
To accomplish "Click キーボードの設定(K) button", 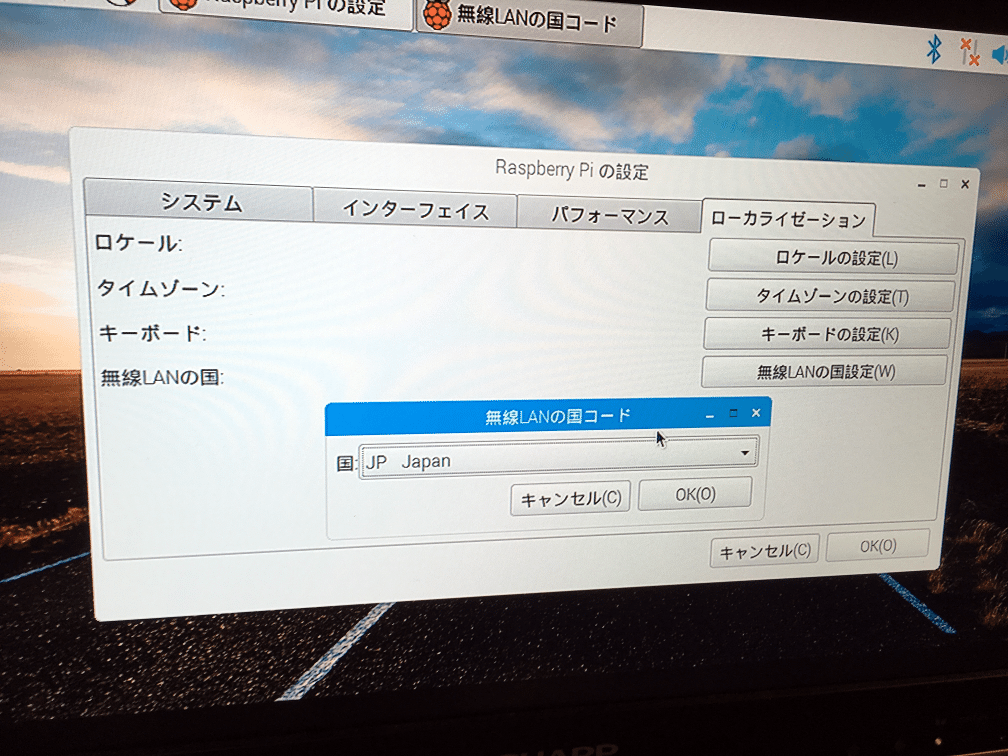I will [828, 334].
